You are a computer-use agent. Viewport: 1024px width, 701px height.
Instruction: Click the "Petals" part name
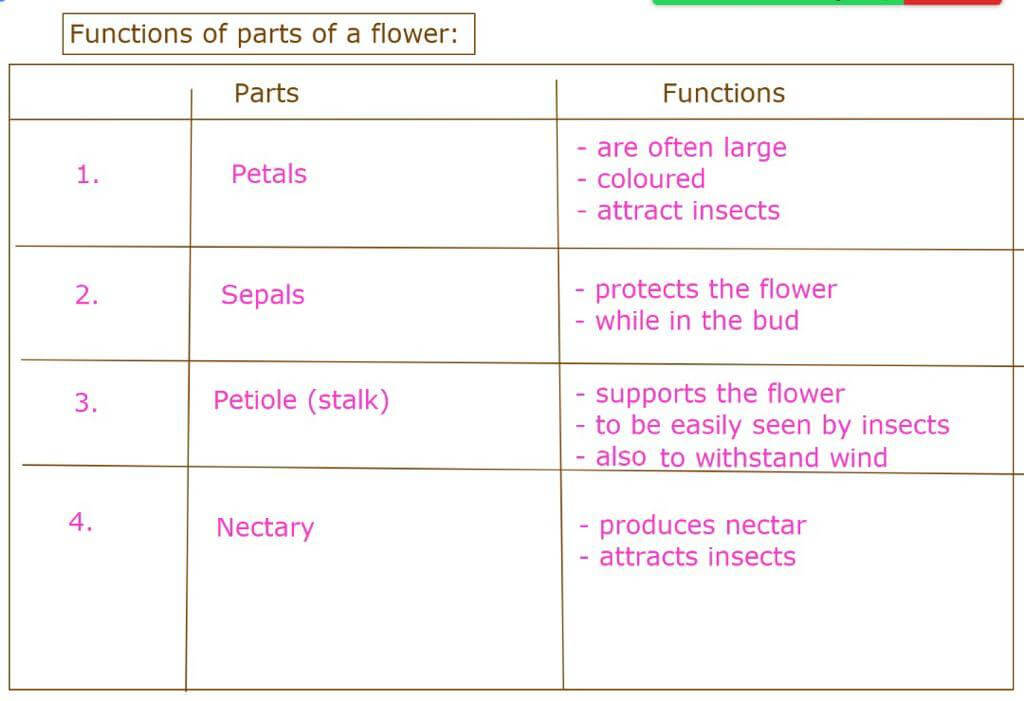pos(268,174)
